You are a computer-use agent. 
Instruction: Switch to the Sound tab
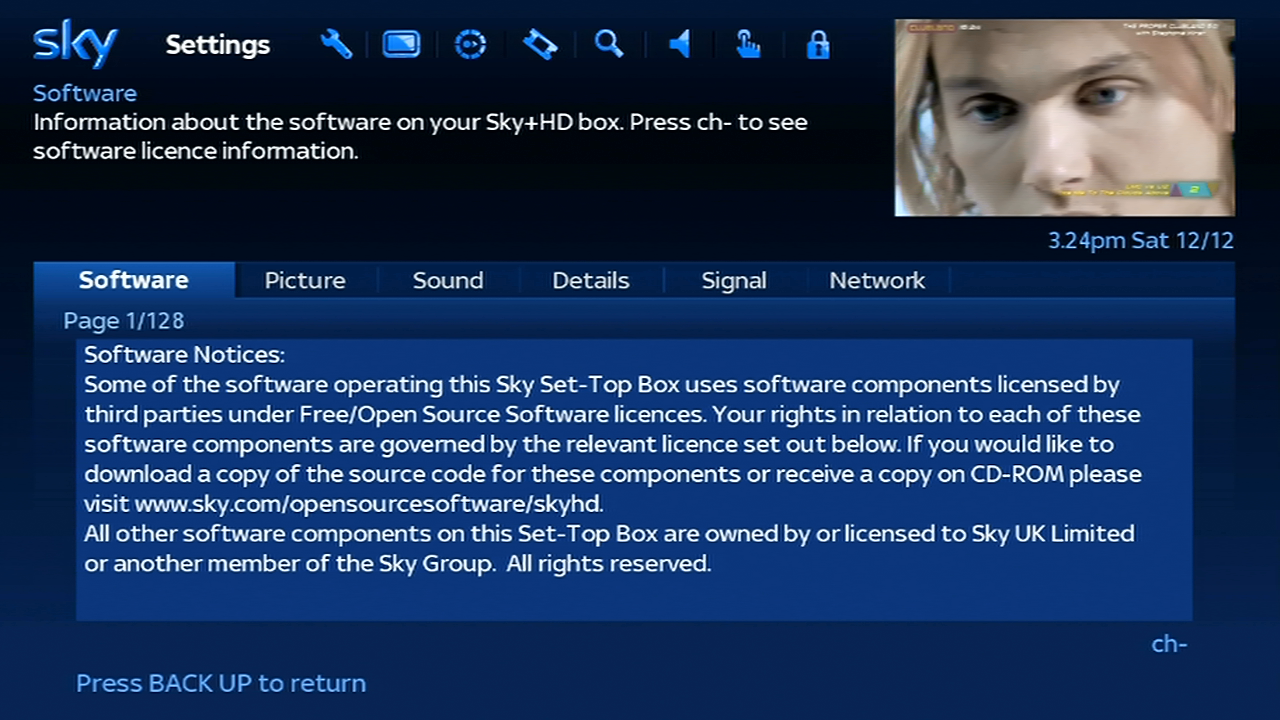coord(448,281)
